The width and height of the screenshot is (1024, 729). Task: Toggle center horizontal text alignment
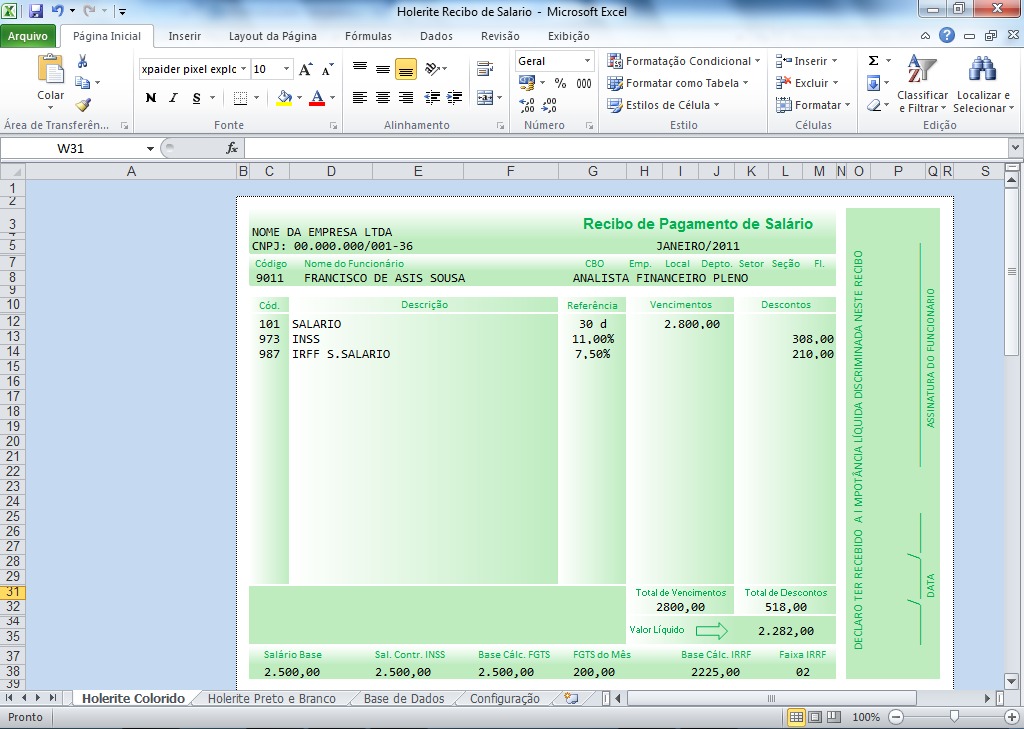(x=383, y=98)
